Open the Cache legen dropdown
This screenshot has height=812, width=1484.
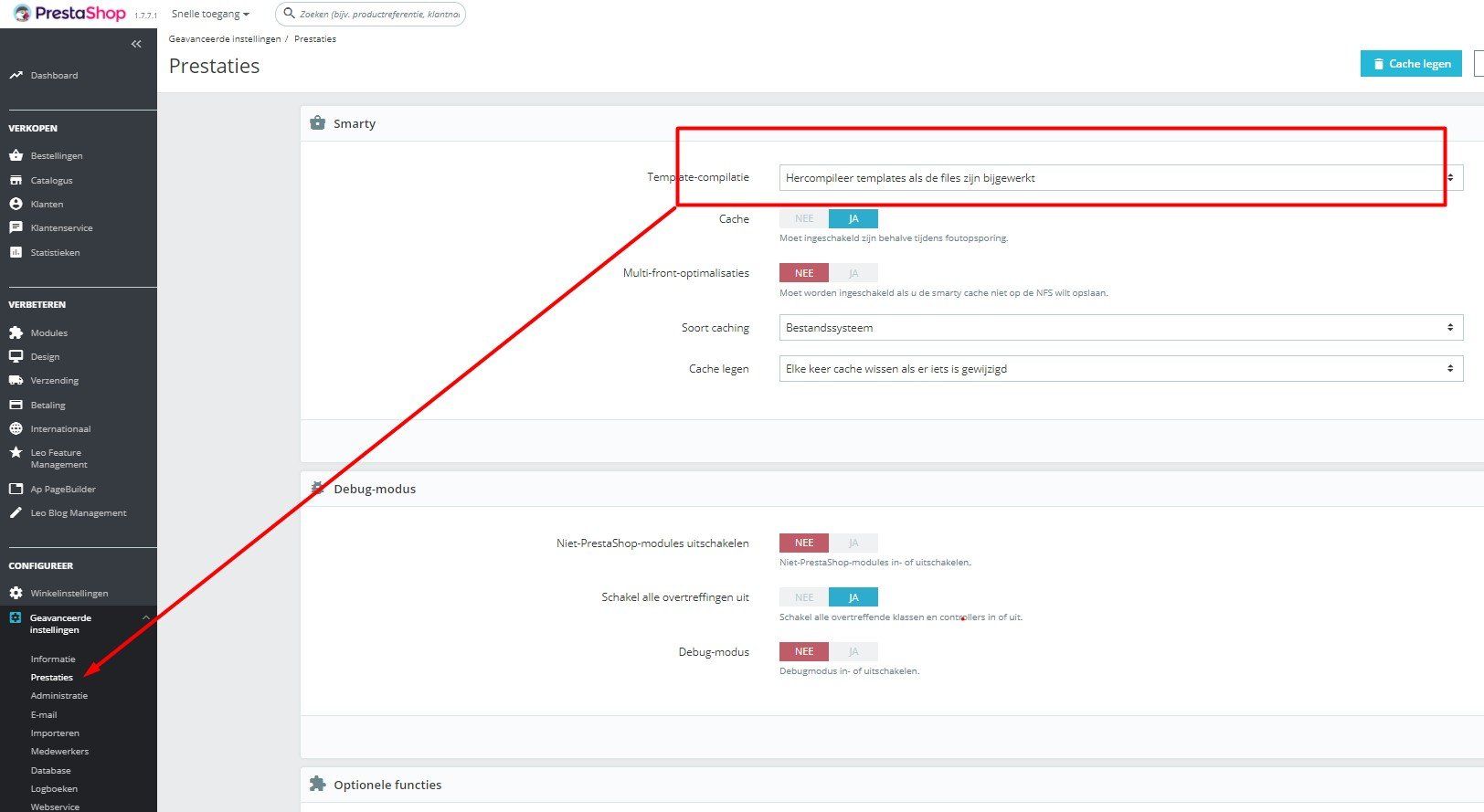pyautogui.click(x=1121, y=368)
